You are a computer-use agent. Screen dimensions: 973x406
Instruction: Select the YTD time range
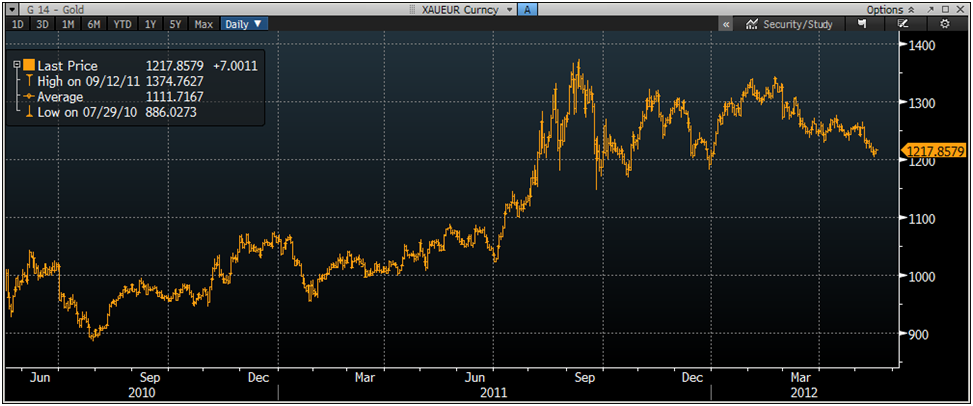pos(122,23)
